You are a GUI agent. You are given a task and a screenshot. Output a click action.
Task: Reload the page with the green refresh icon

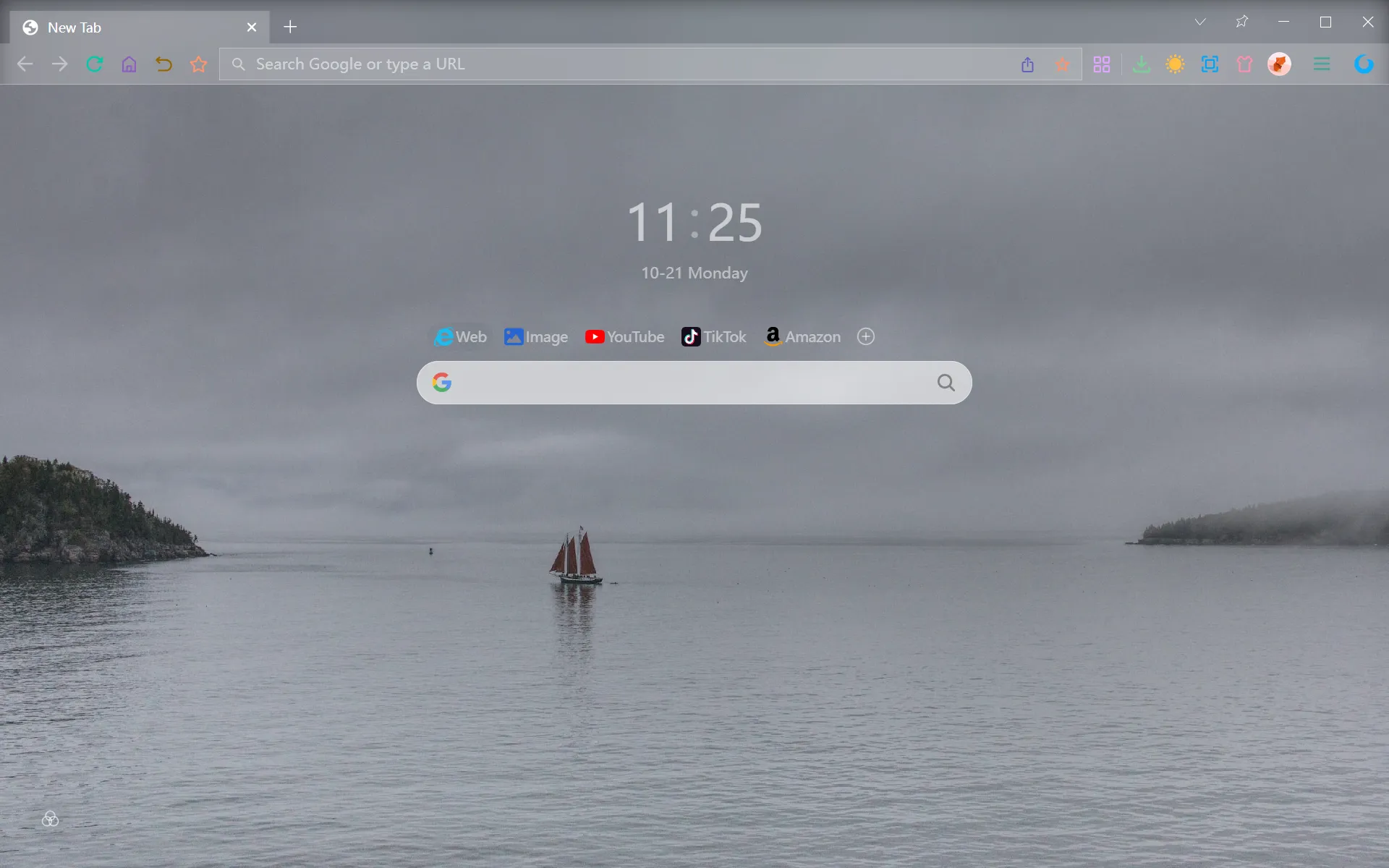[95, 64]
